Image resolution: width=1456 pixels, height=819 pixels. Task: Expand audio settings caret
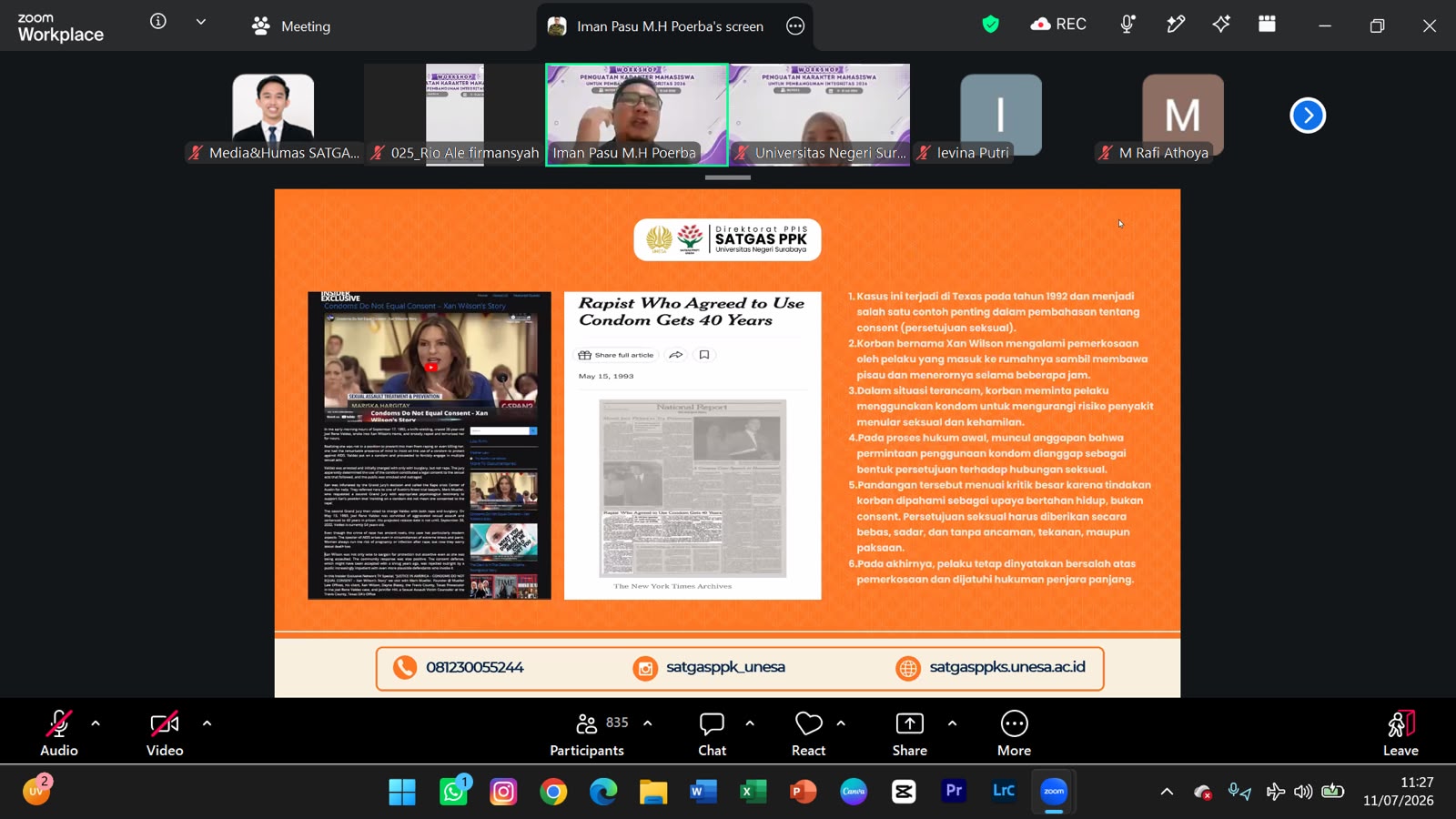(x=96, y=724)
